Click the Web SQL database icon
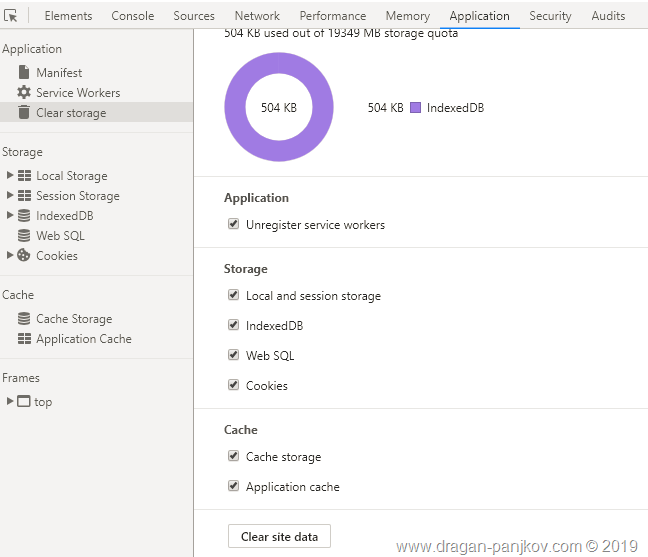 click(24, 236)
